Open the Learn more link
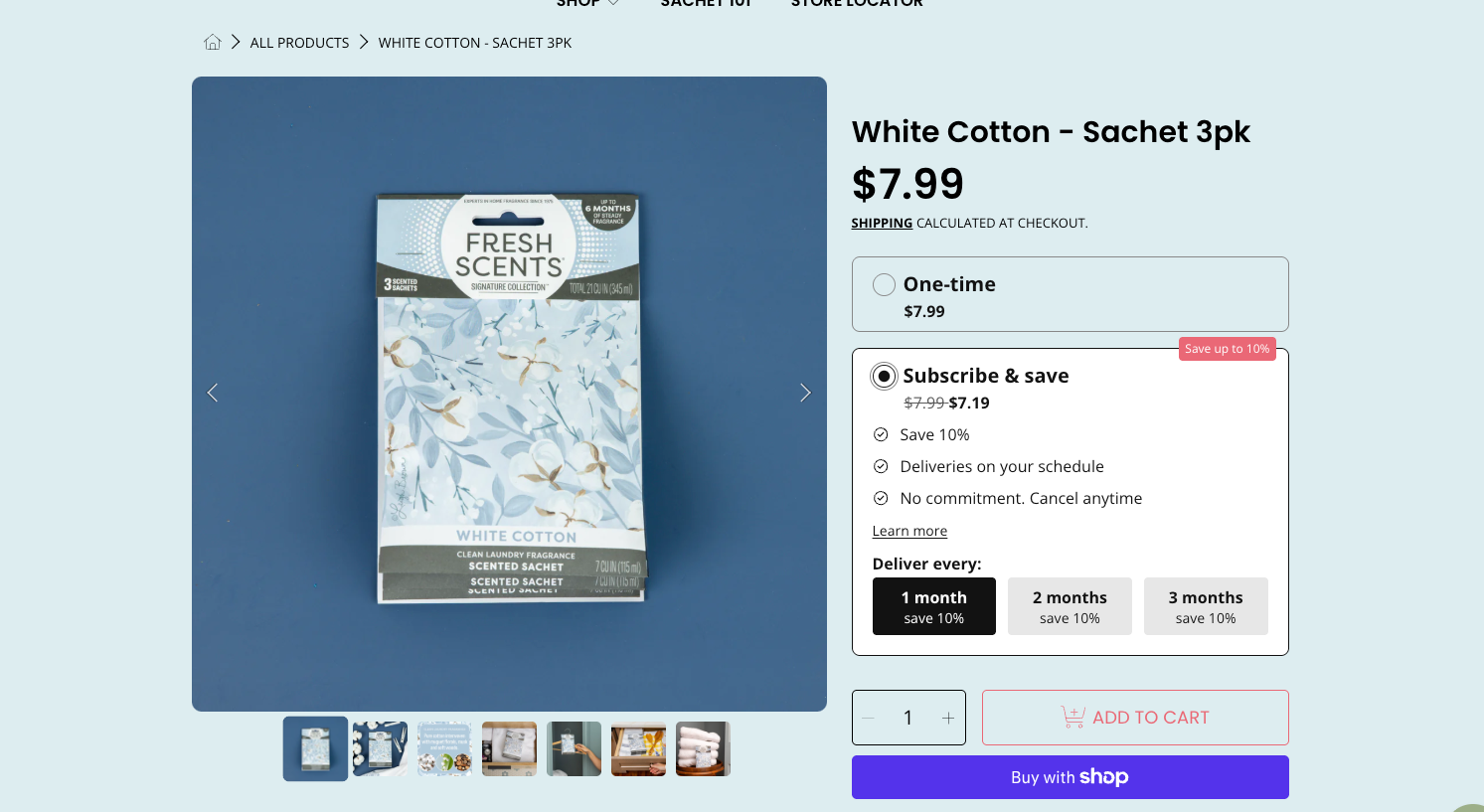The height and width of the screenshot is (812, 1484). coord(909,531)
